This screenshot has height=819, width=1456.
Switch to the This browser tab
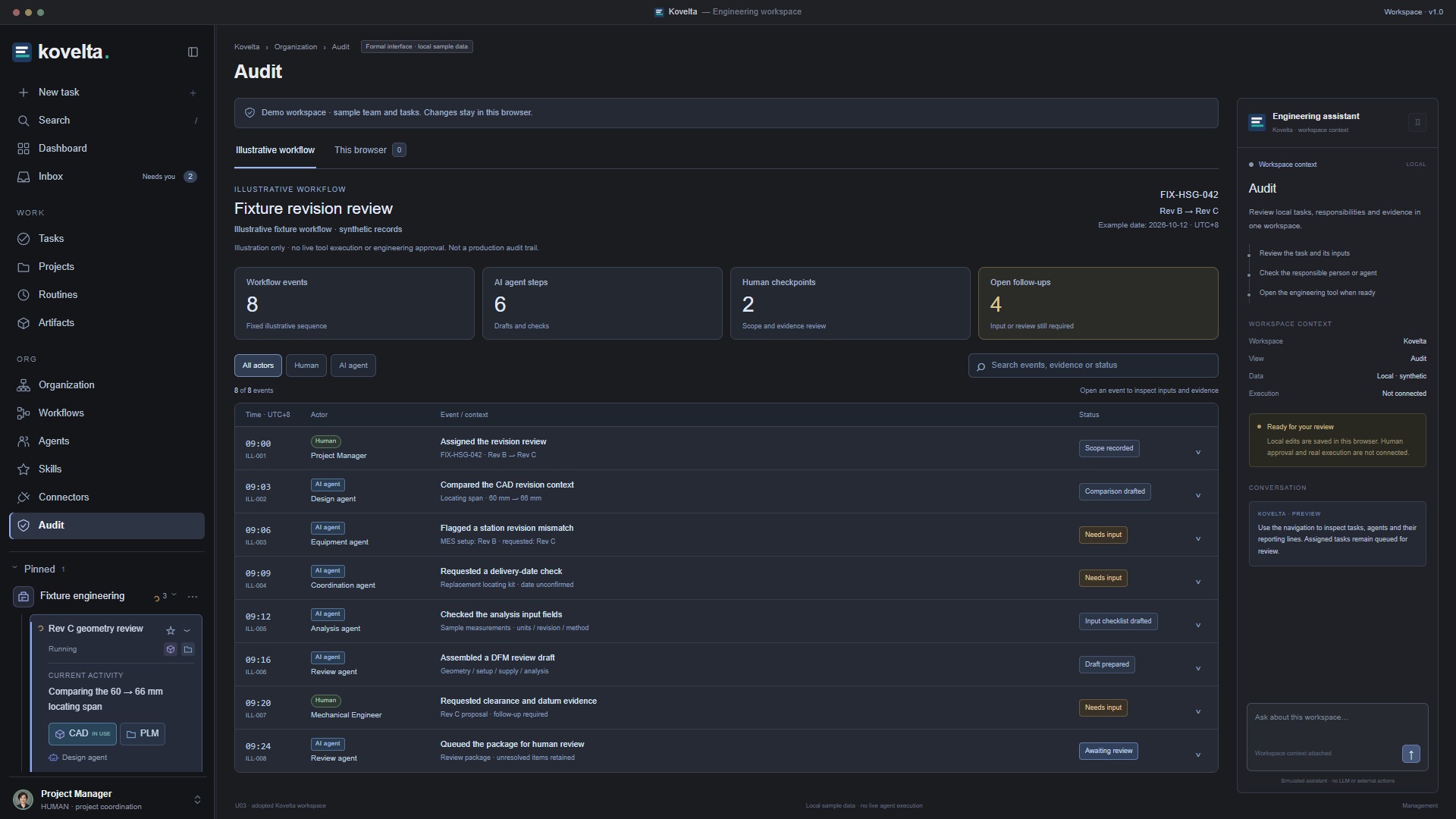370,150
